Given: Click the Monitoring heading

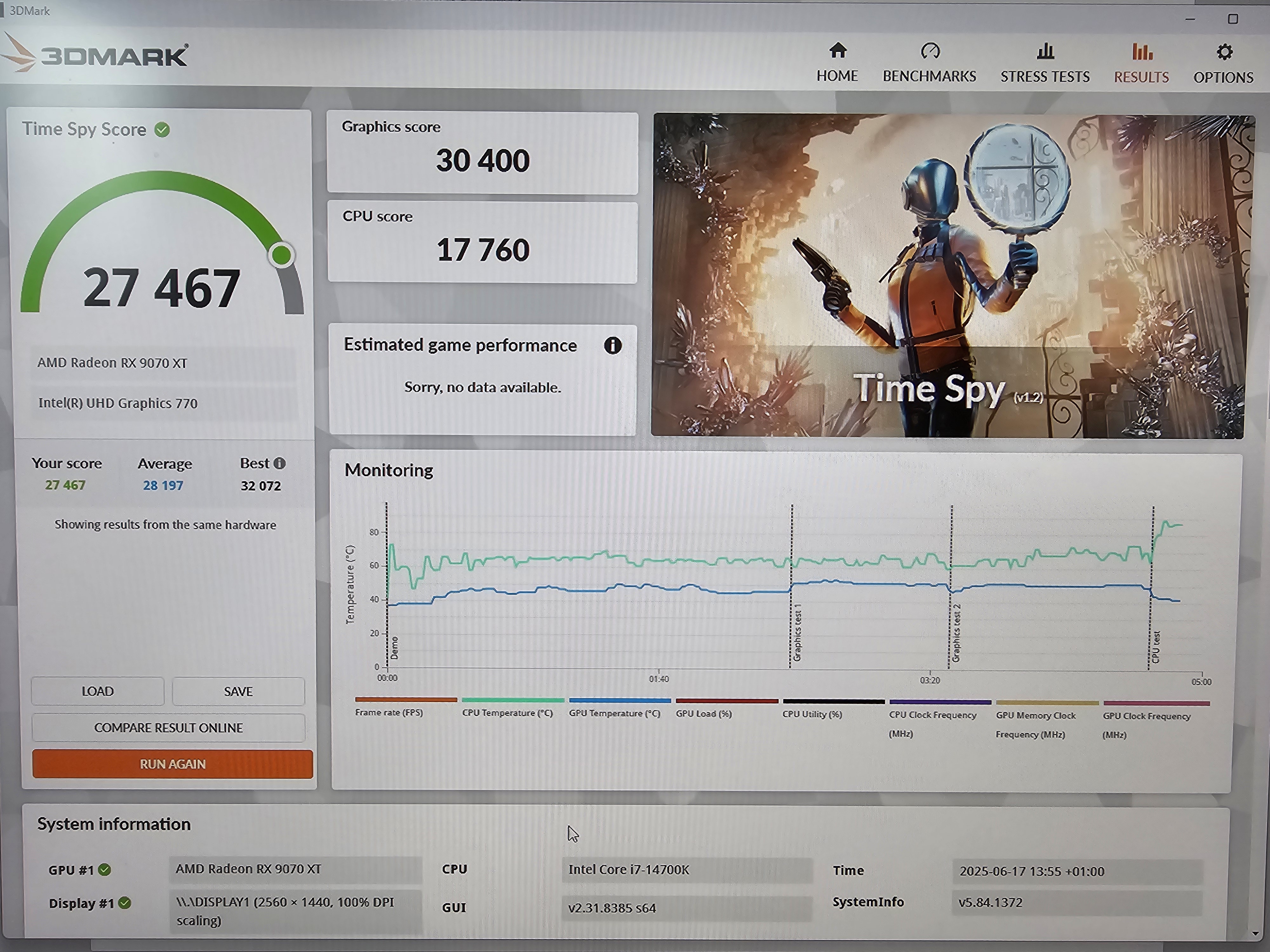Looking at the screenshot, I should [x=389, y=470].
